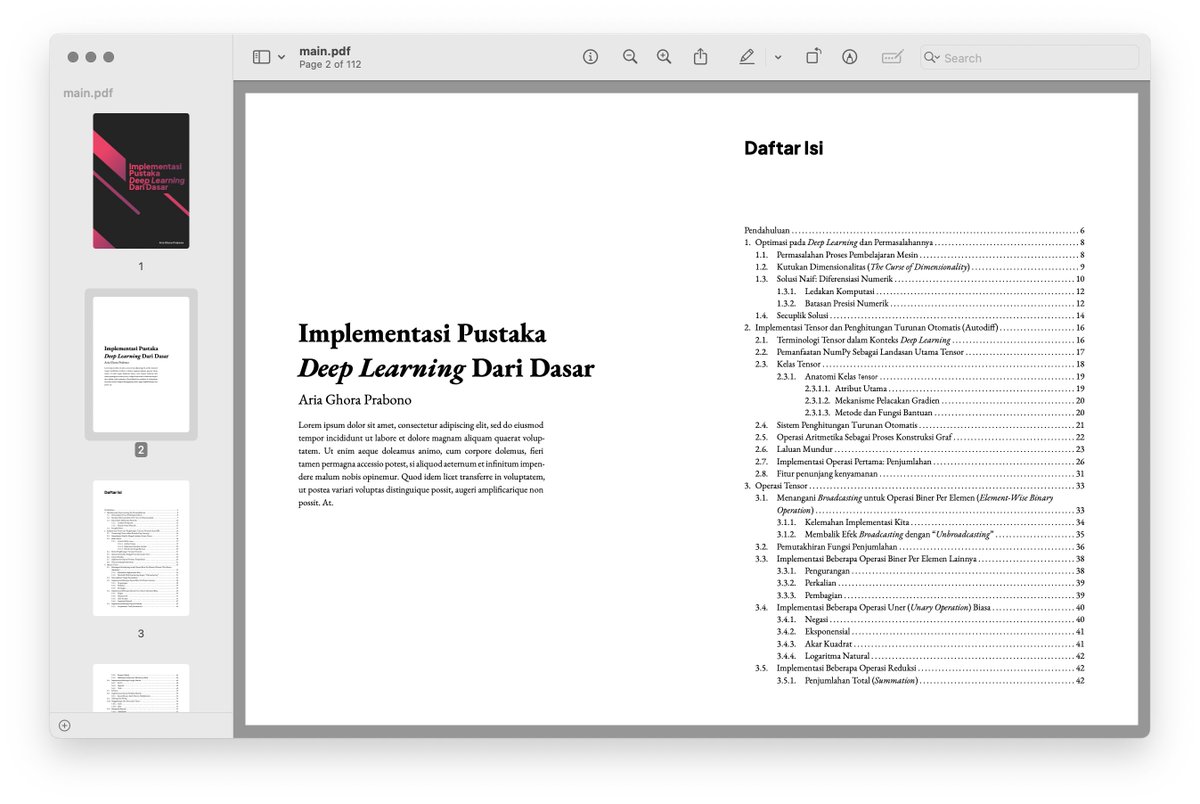Open the document Inspector info icon

pos(591,57)
